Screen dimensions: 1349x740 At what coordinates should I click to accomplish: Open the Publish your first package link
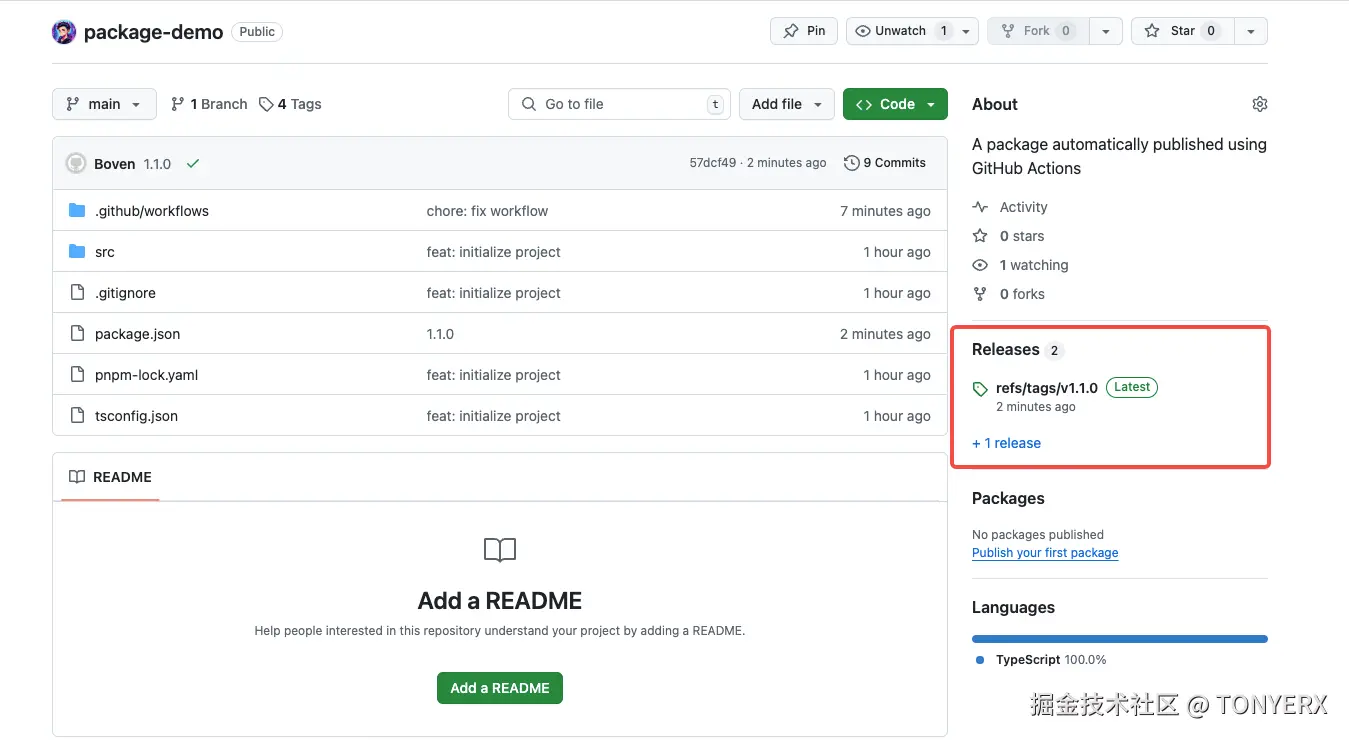click(x=1045, y=553)
